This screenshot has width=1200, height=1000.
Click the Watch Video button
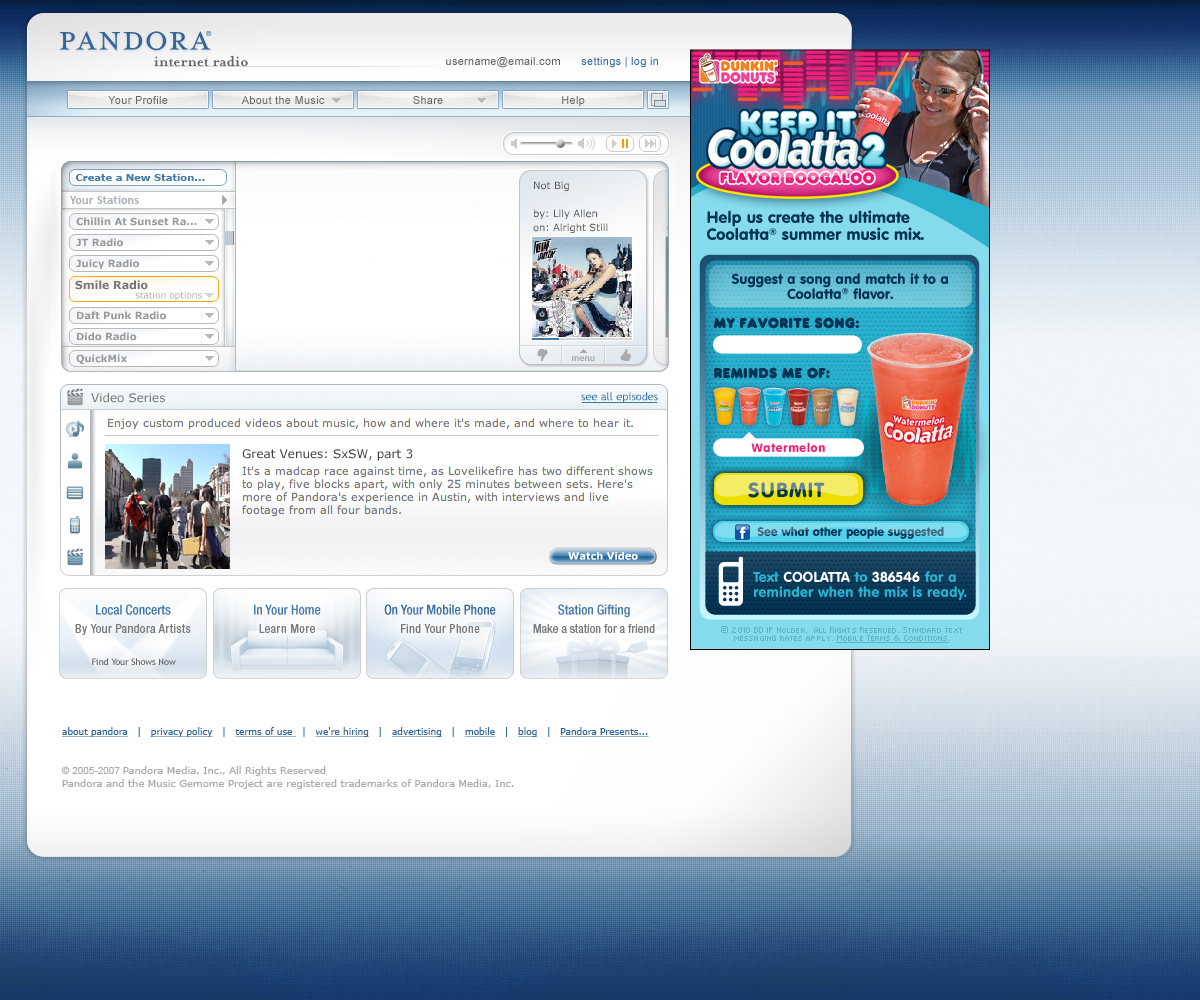coord(603,556)
